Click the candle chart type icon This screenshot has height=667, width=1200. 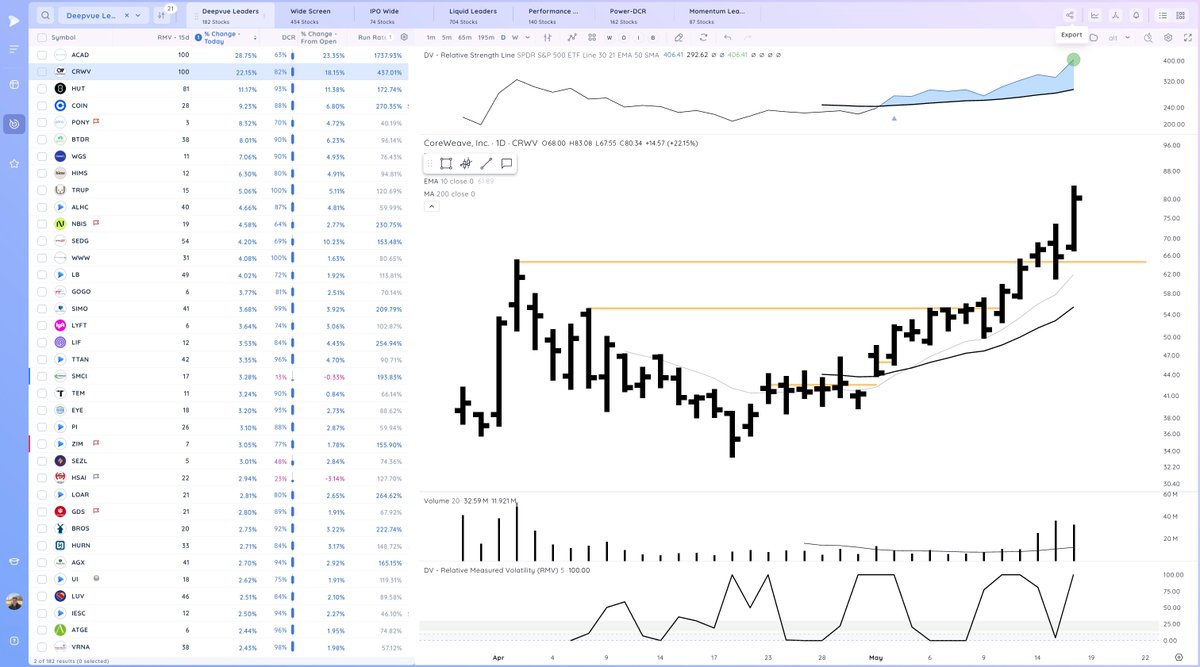(547, 37)
